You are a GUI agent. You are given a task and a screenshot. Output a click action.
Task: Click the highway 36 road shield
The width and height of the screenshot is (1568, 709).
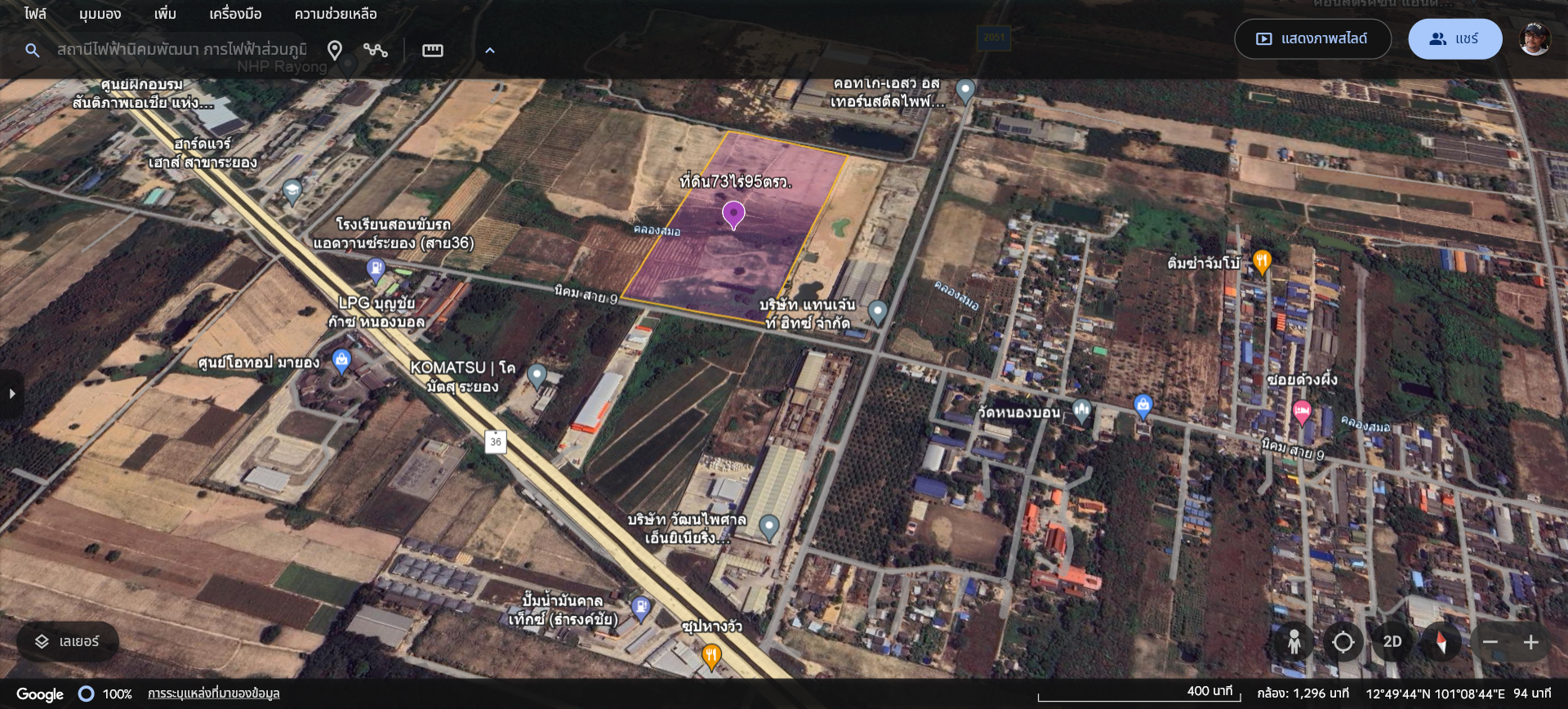pos(496,442)
